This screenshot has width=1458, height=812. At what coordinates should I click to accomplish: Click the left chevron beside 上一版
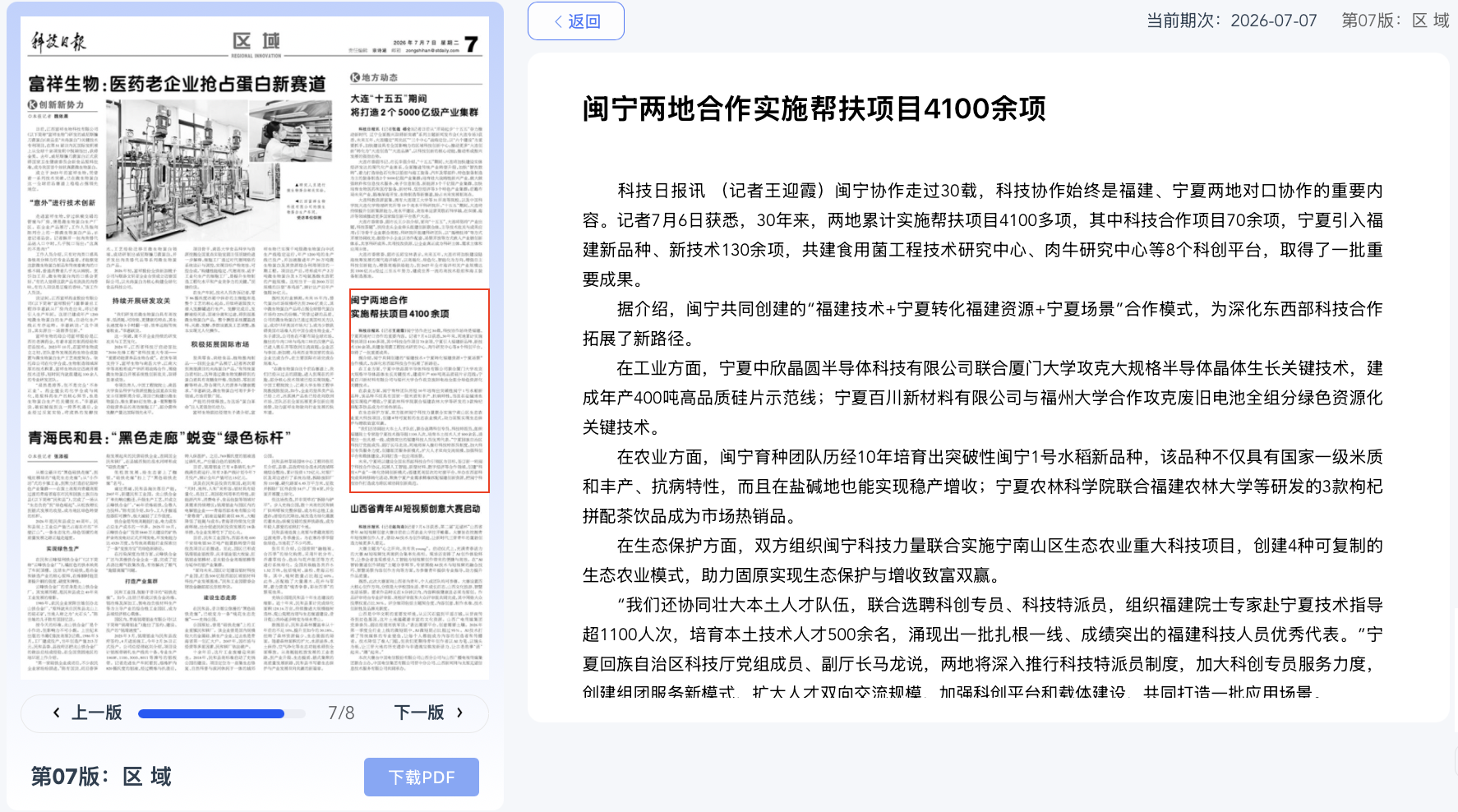click(x=56, y=713)
